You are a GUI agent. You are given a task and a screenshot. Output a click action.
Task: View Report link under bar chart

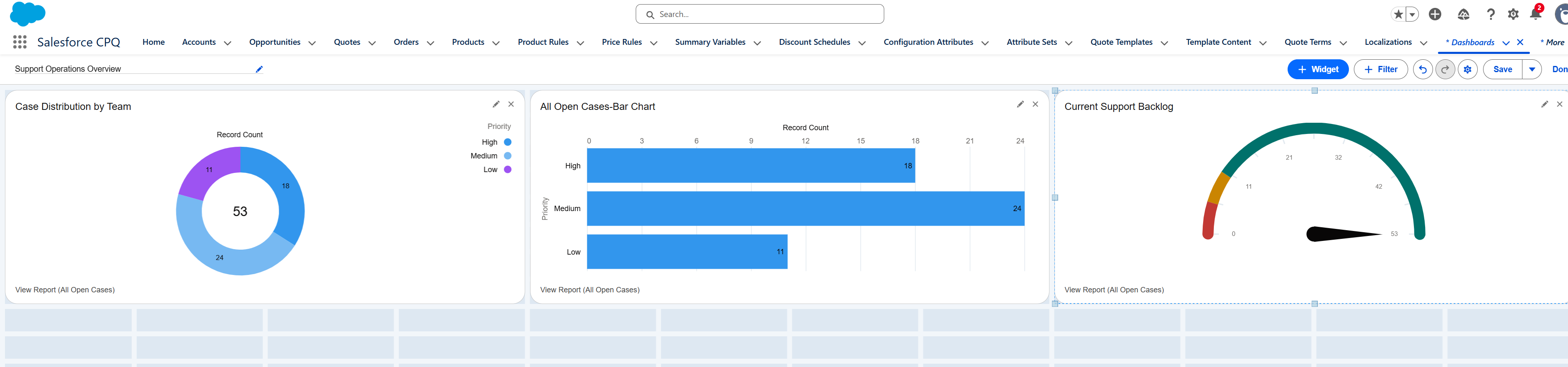pos(590,289)
